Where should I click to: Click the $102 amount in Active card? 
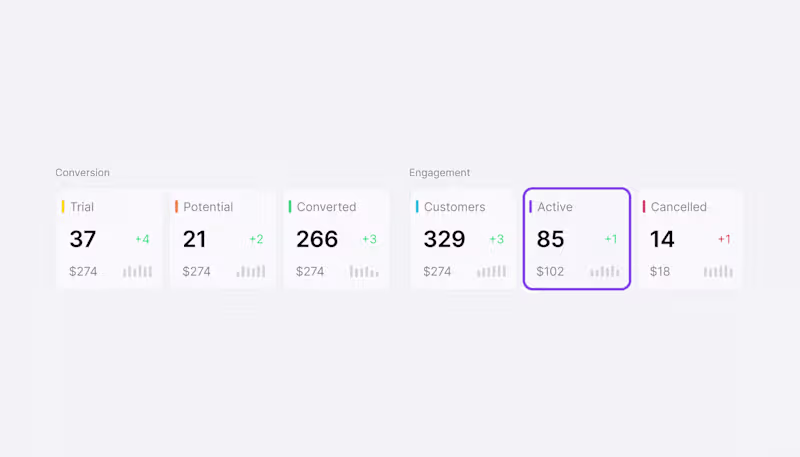[x=550, y=271]
